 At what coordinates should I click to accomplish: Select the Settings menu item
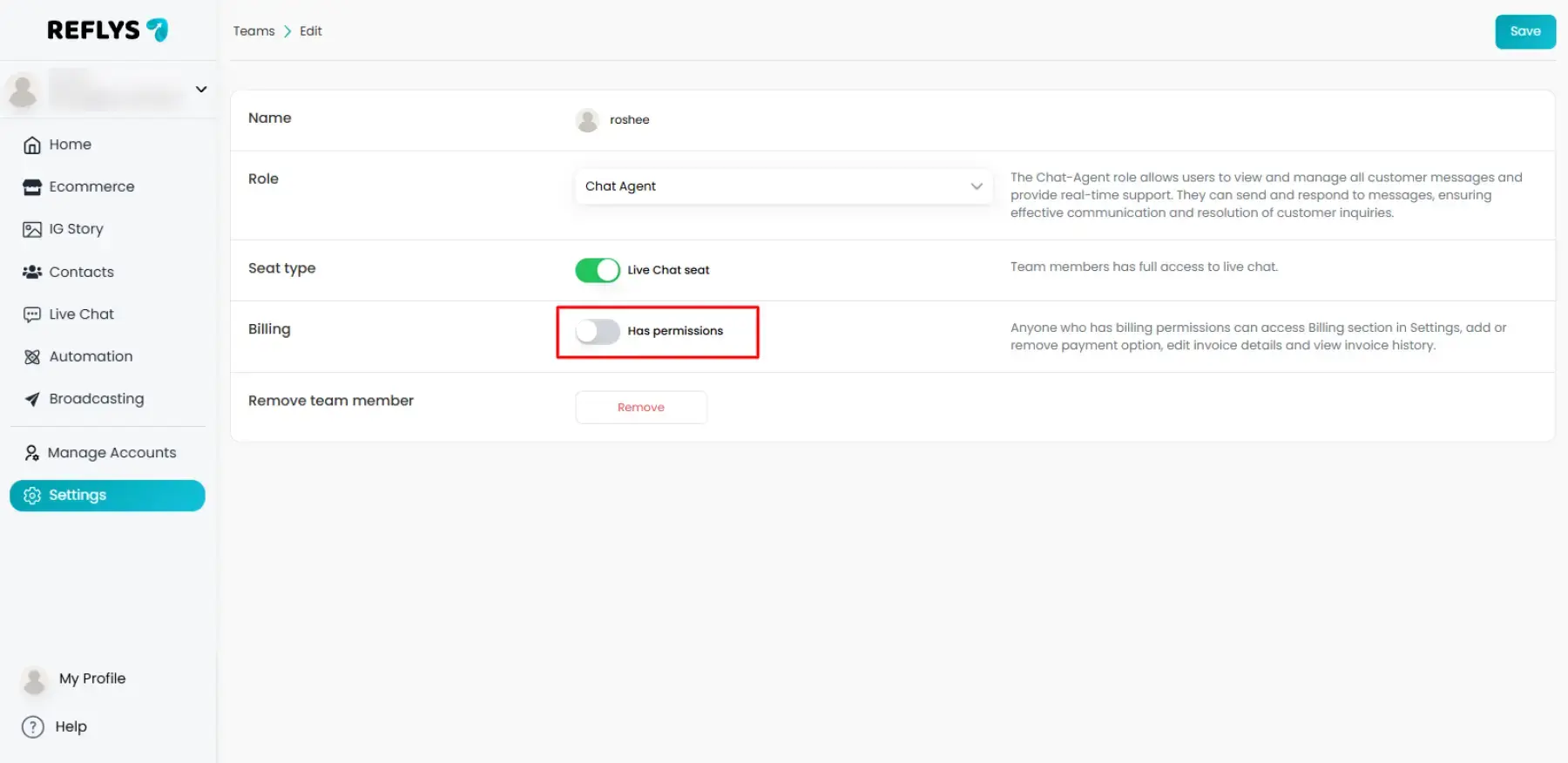(x=107, y=496)
